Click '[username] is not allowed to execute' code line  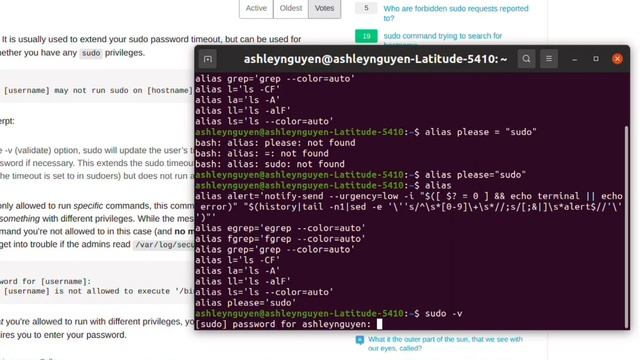[x=98, y=291]
